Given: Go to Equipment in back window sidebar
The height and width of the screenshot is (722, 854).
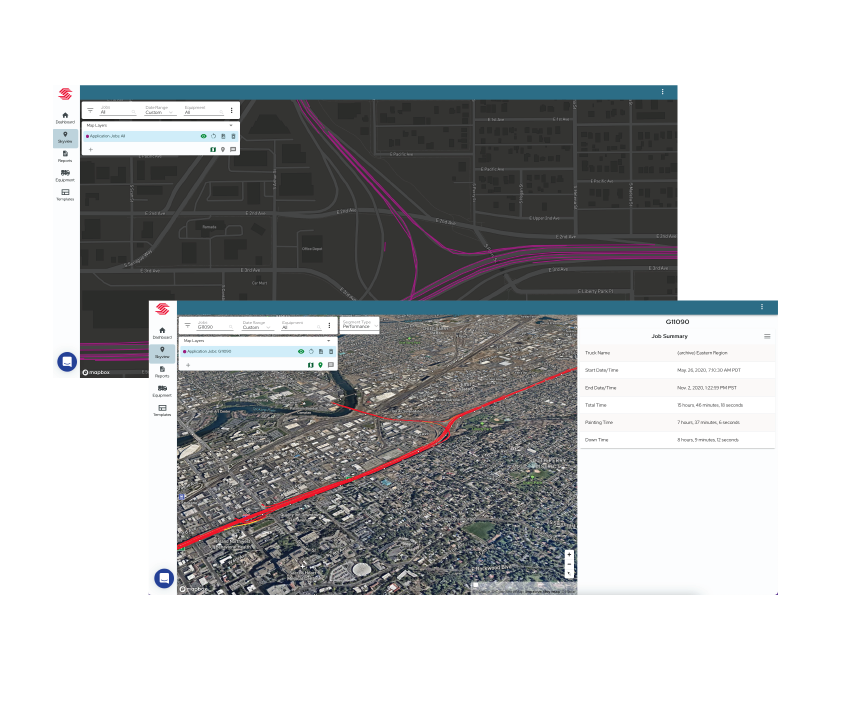Looking at the screenshot, I should click(x=65, y=175).
